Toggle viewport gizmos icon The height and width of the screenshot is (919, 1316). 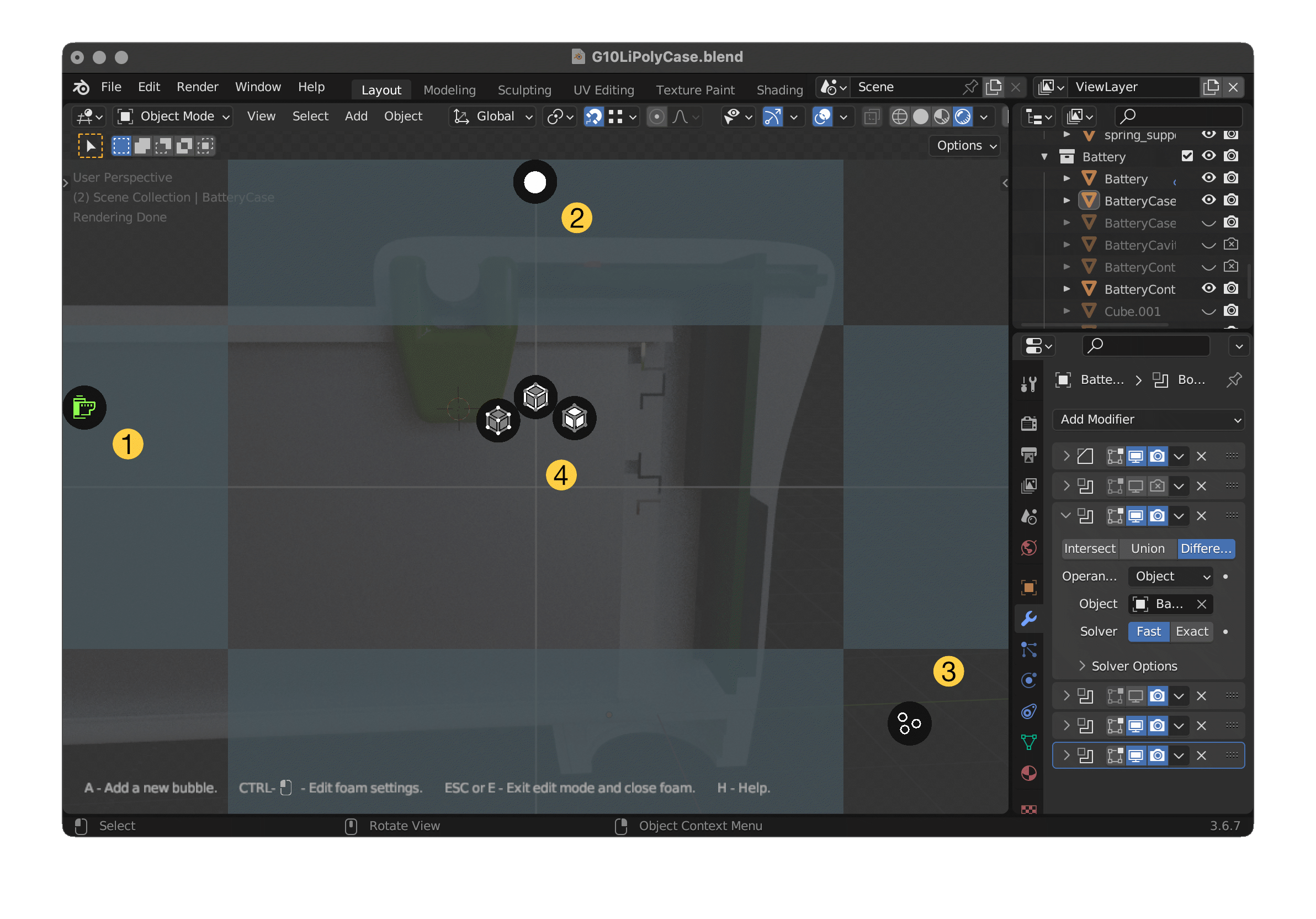772,117
